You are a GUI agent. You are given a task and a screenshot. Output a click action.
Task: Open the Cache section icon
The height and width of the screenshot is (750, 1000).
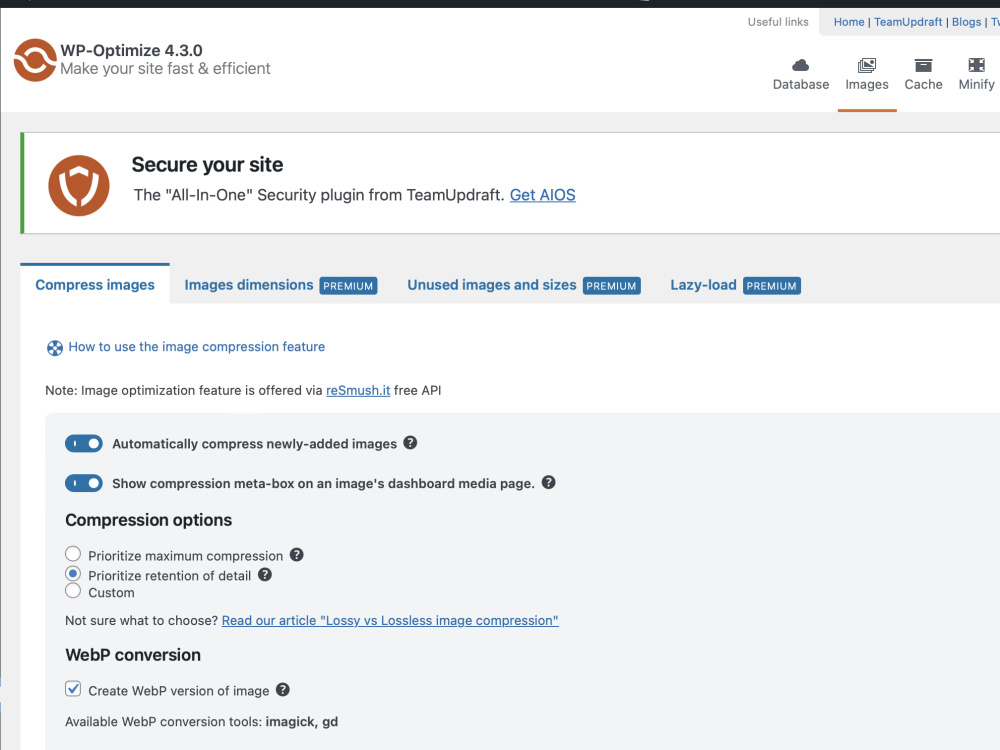pyautogui.click(x=923, y=65)
